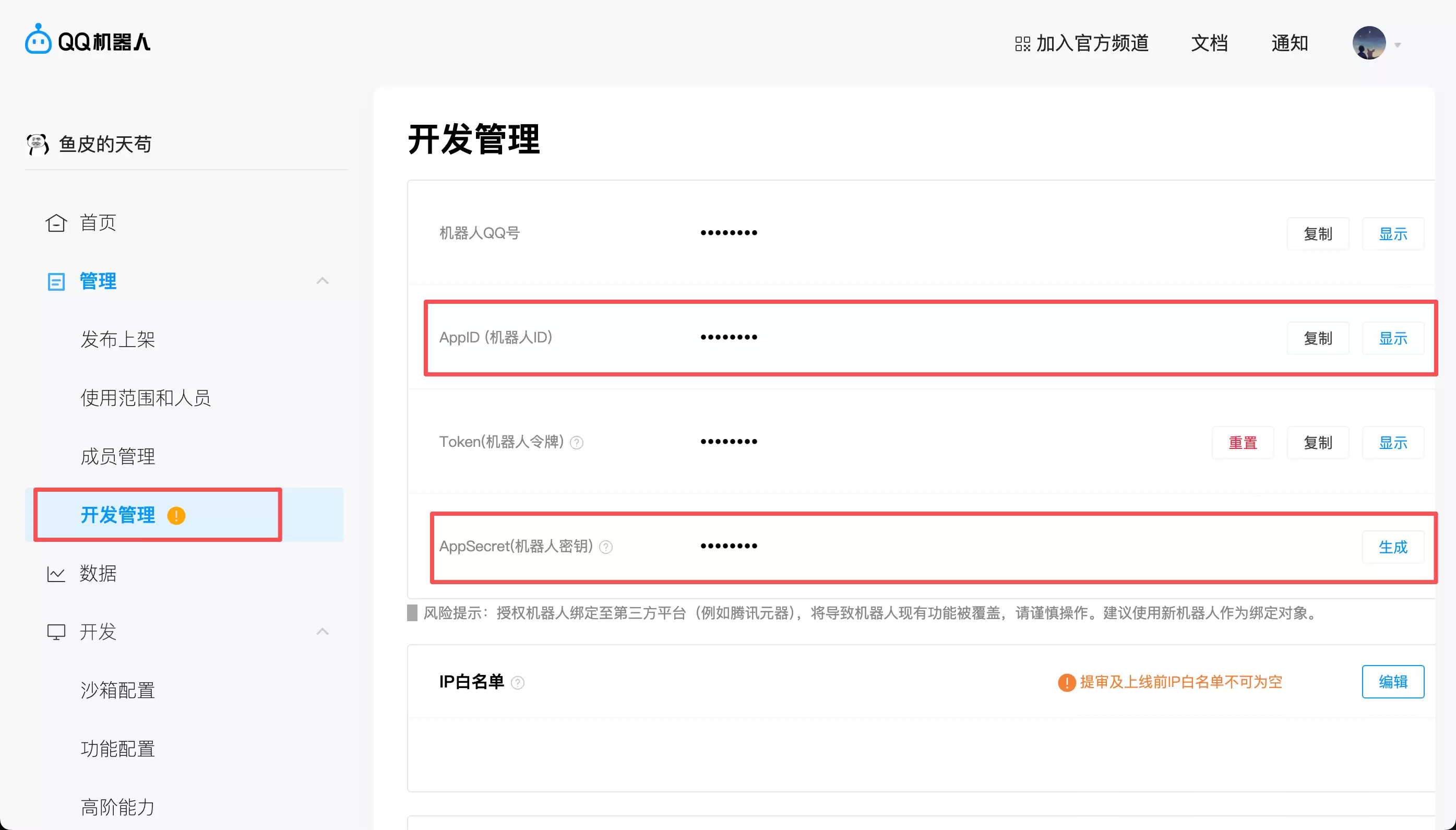Open 沙箱配置 in the sidebar
This screenshot has height=830, width=1456.
pos(117,690)
